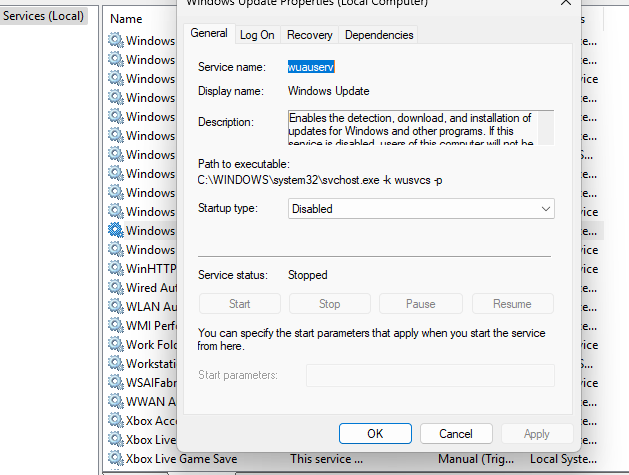The height and width of the screenshot is (475, 629).
Task: Click the Stop service button
Action: click(x=329, y=304)
